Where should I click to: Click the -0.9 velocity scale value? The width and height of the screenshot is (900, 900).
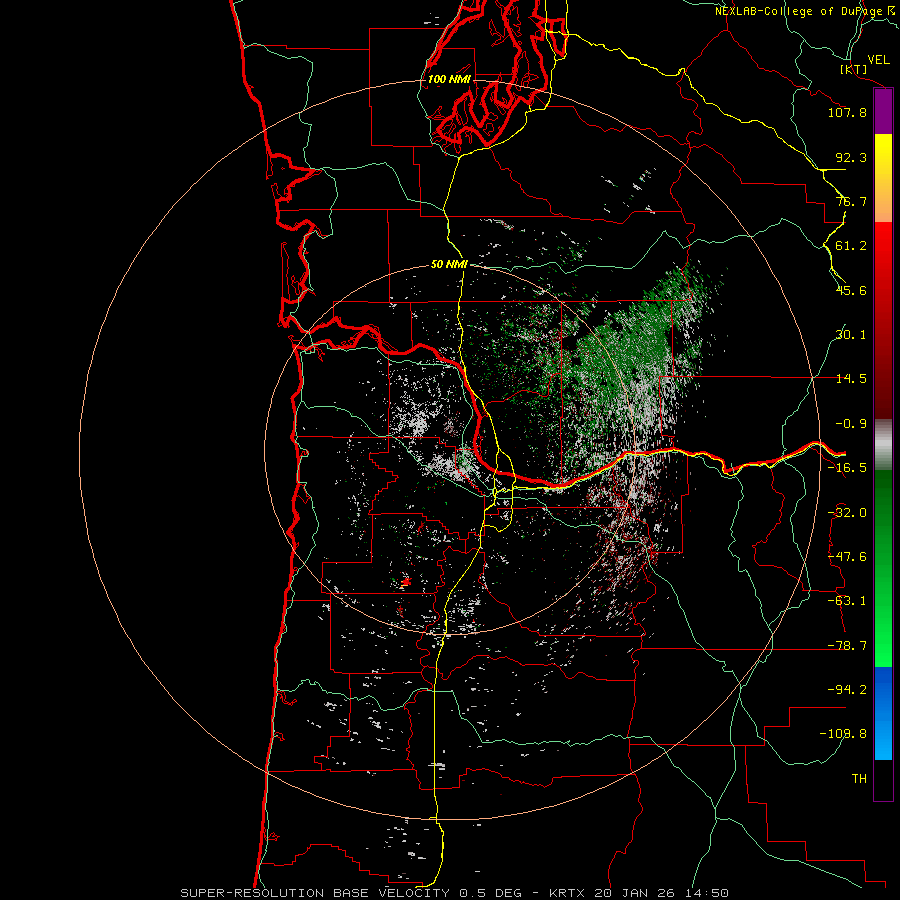click(851, 424)
